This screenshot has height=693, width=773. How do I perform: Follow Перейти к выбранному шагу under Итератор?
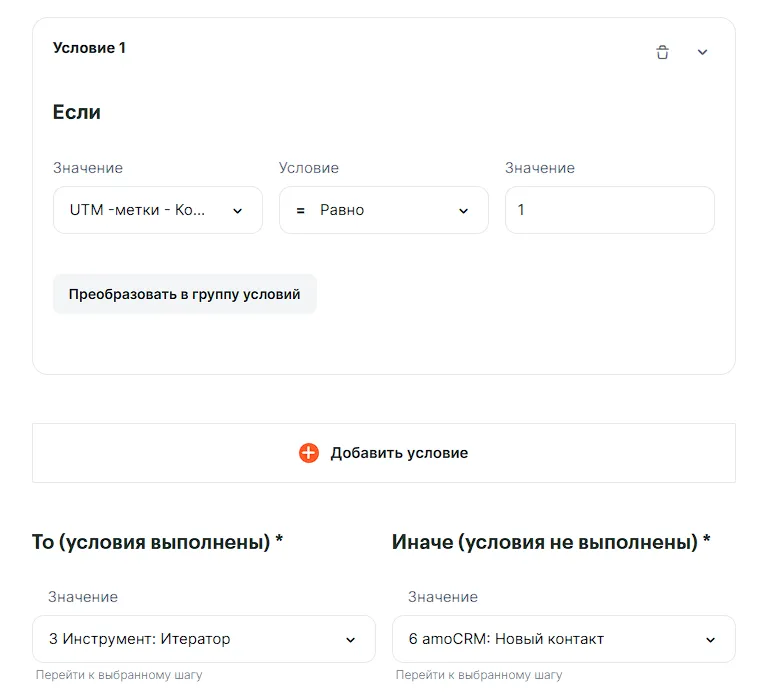(119, 675)
